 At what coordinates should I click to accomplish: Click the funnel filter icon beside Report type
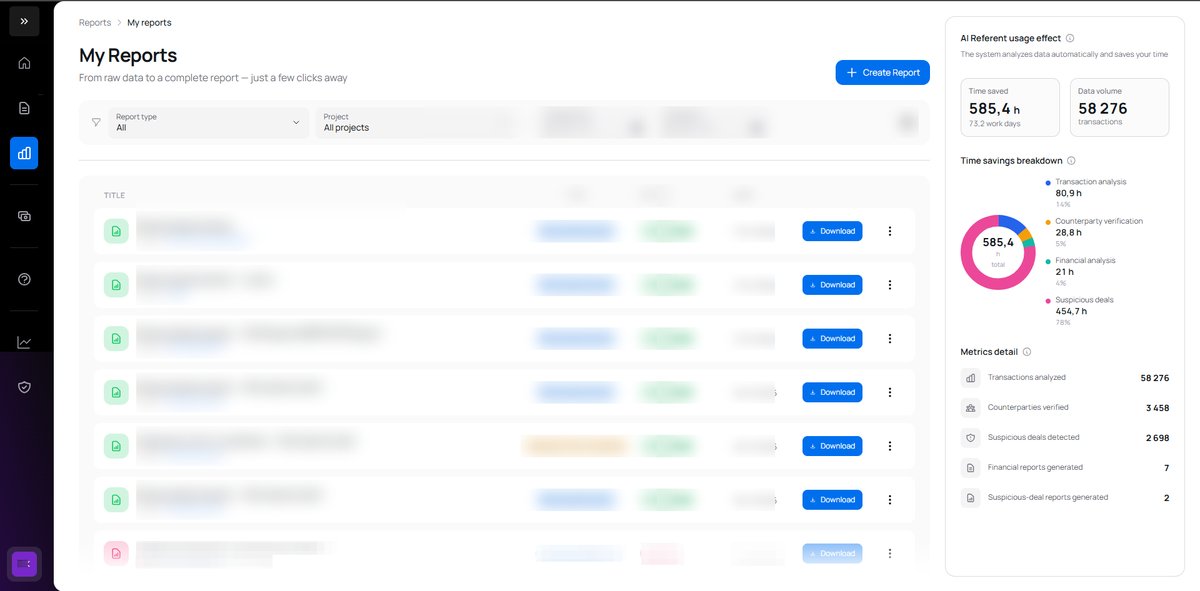96,122
